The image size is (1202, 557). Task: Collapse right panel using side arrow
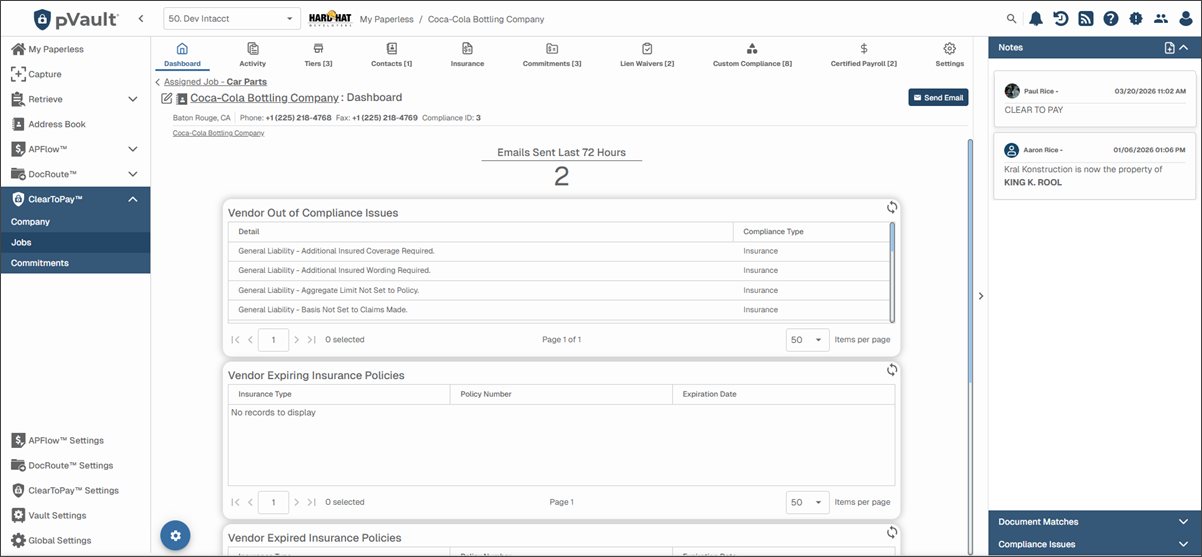(x=980, y=296)
